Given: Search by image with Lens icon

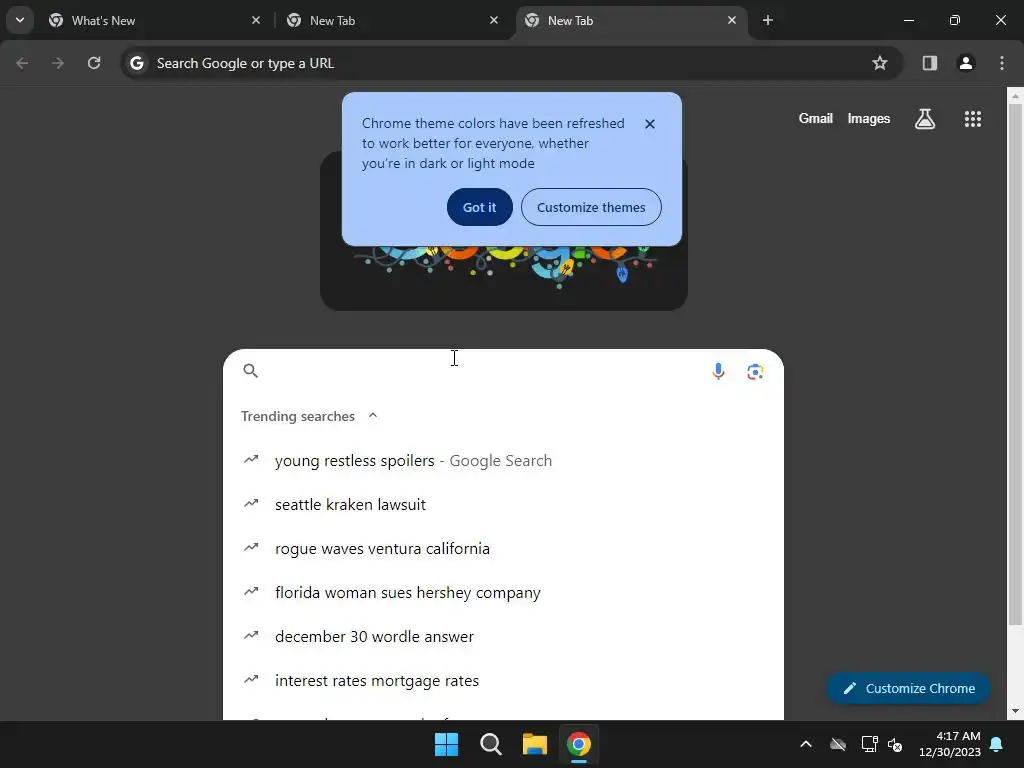Looking at the screenshot, I should pos(755,372).
